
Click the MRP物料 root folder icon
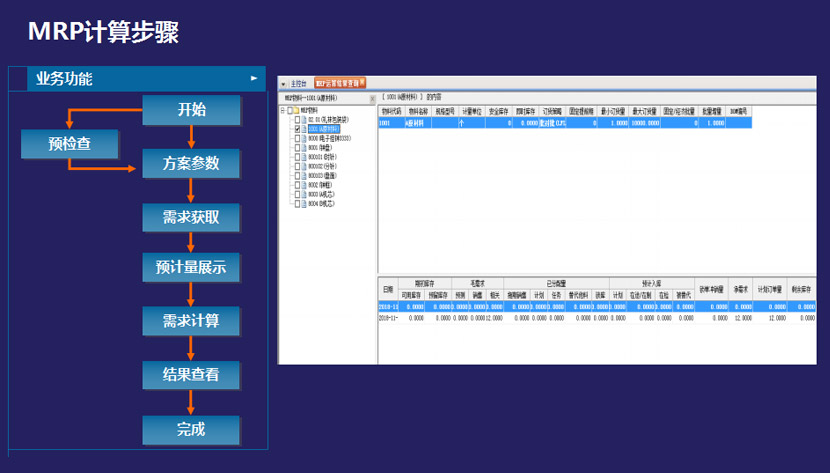point(296,111)
